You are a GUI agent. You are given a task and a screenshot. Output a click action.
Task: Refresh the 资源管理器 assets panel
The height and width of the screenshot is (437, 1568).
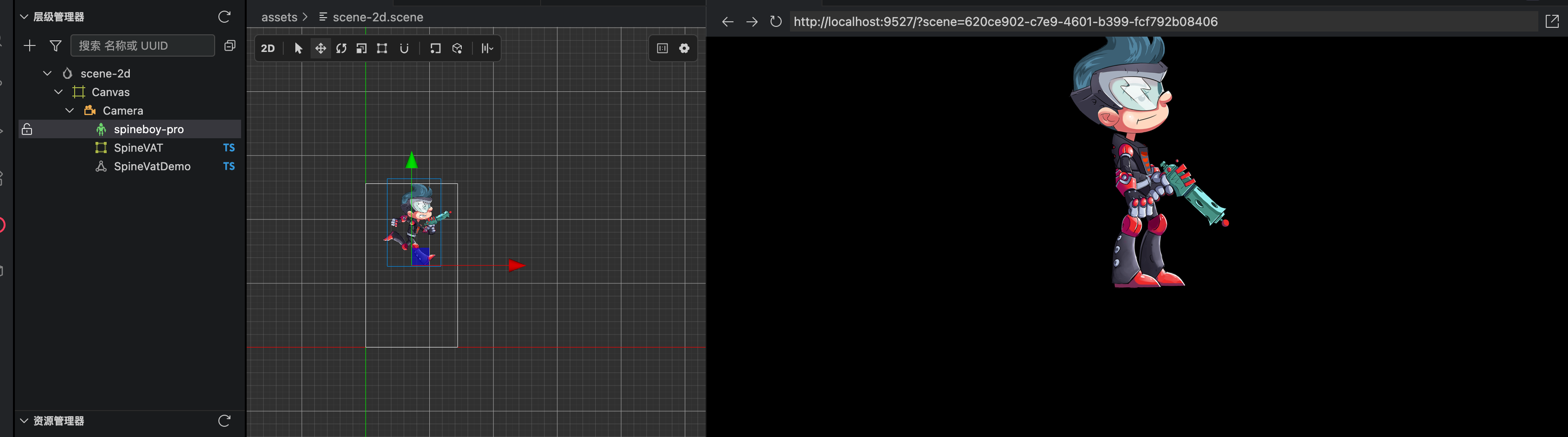click(224, 421)
